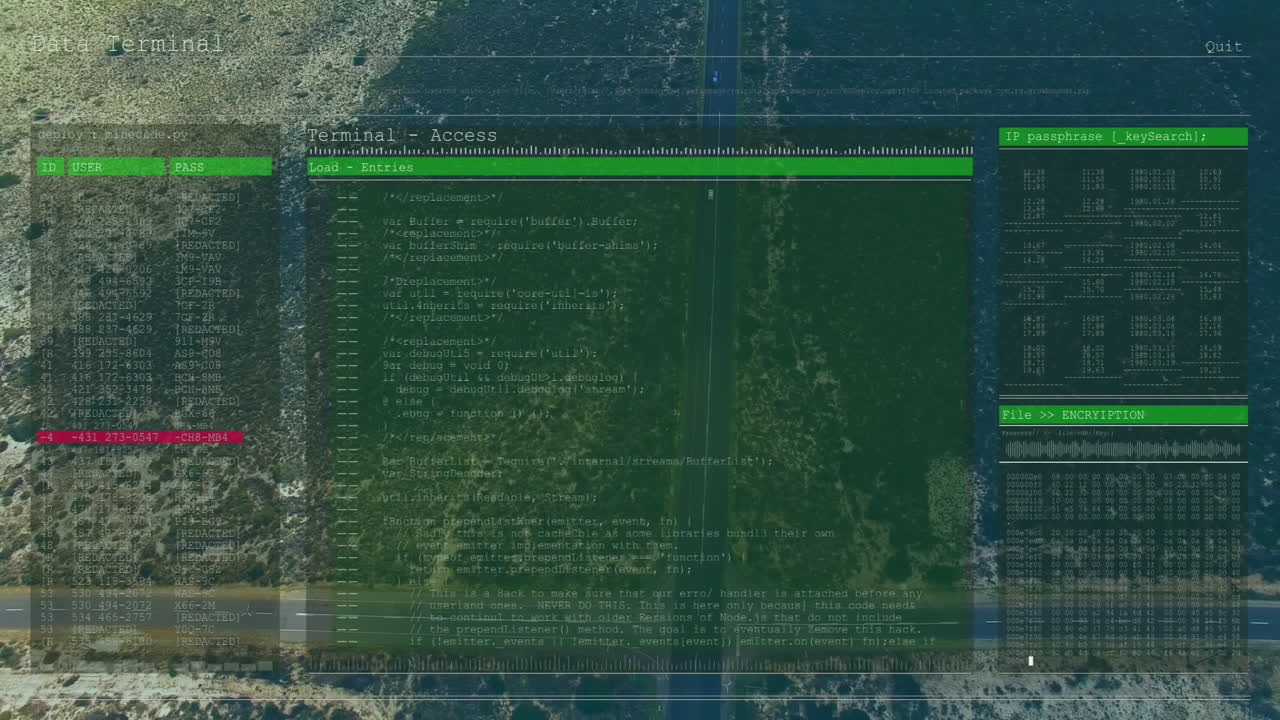Viewport: 1280px width, 720px height.
Task: Open the Data Terminal menu title
Action: pos(126,44)
